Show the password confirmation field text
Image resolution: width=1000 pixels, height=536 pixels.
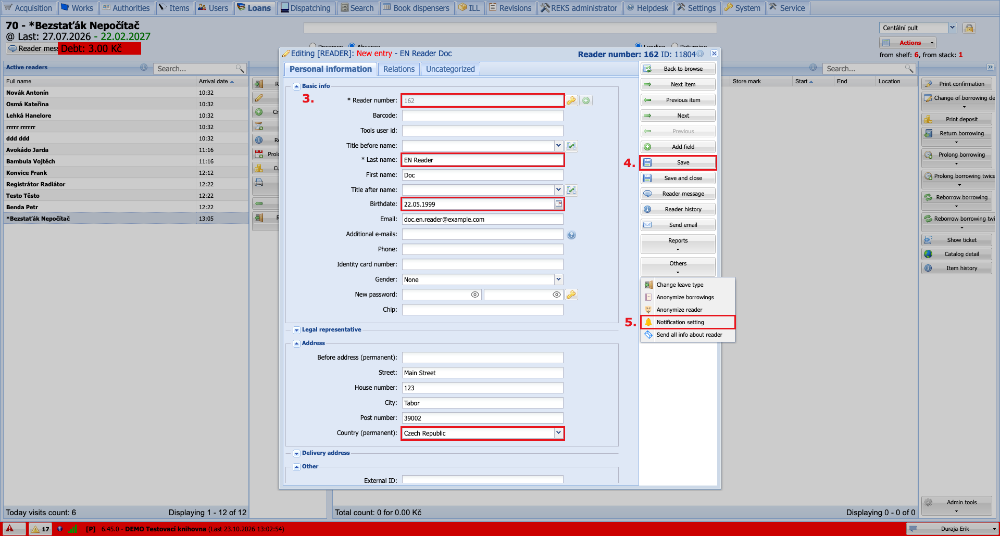(x=557, y=295)
